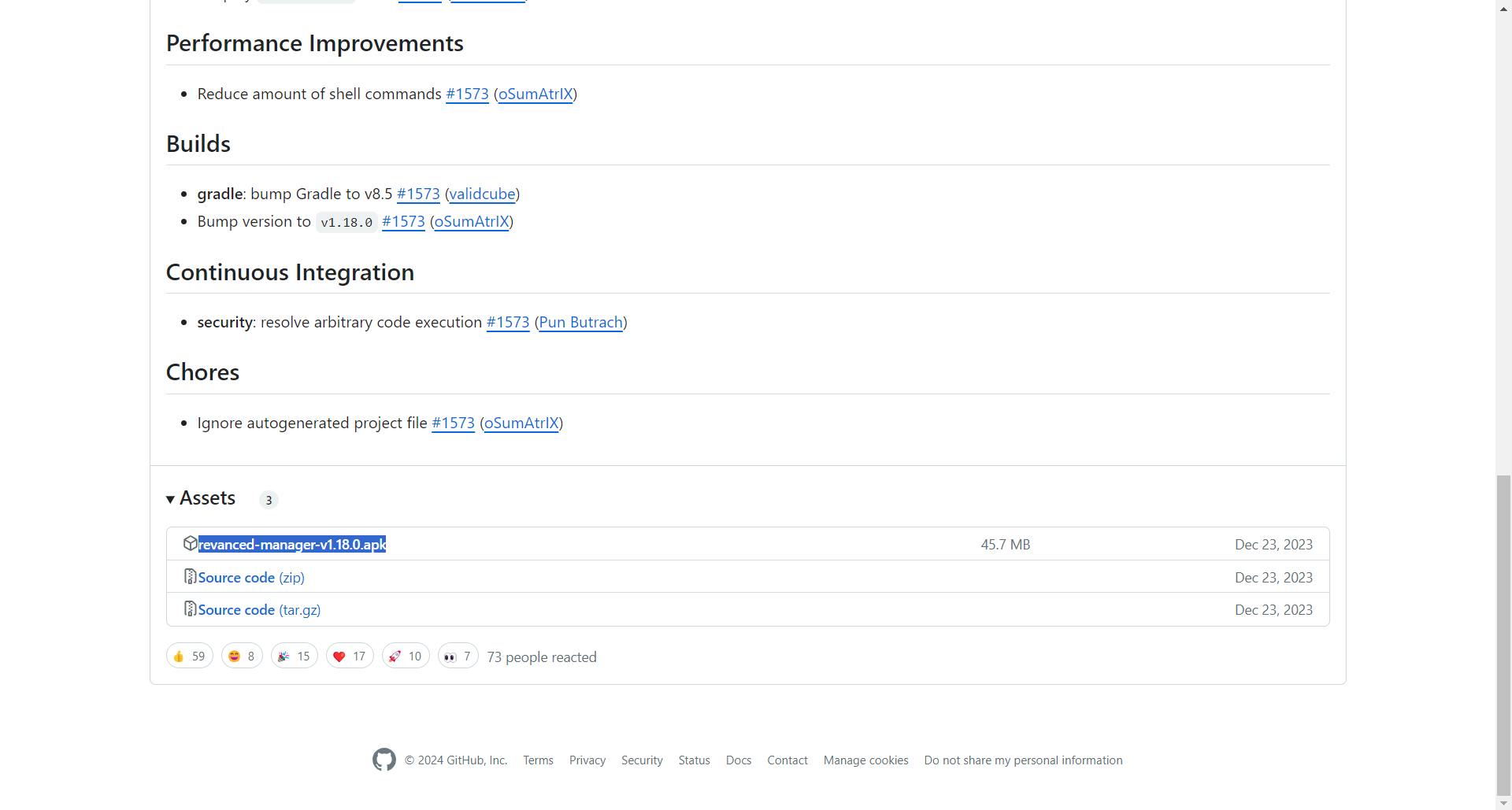Open the GitHub logo in the footer
The height and width of the screenshot is (810, 1512).
click(384, 760)
